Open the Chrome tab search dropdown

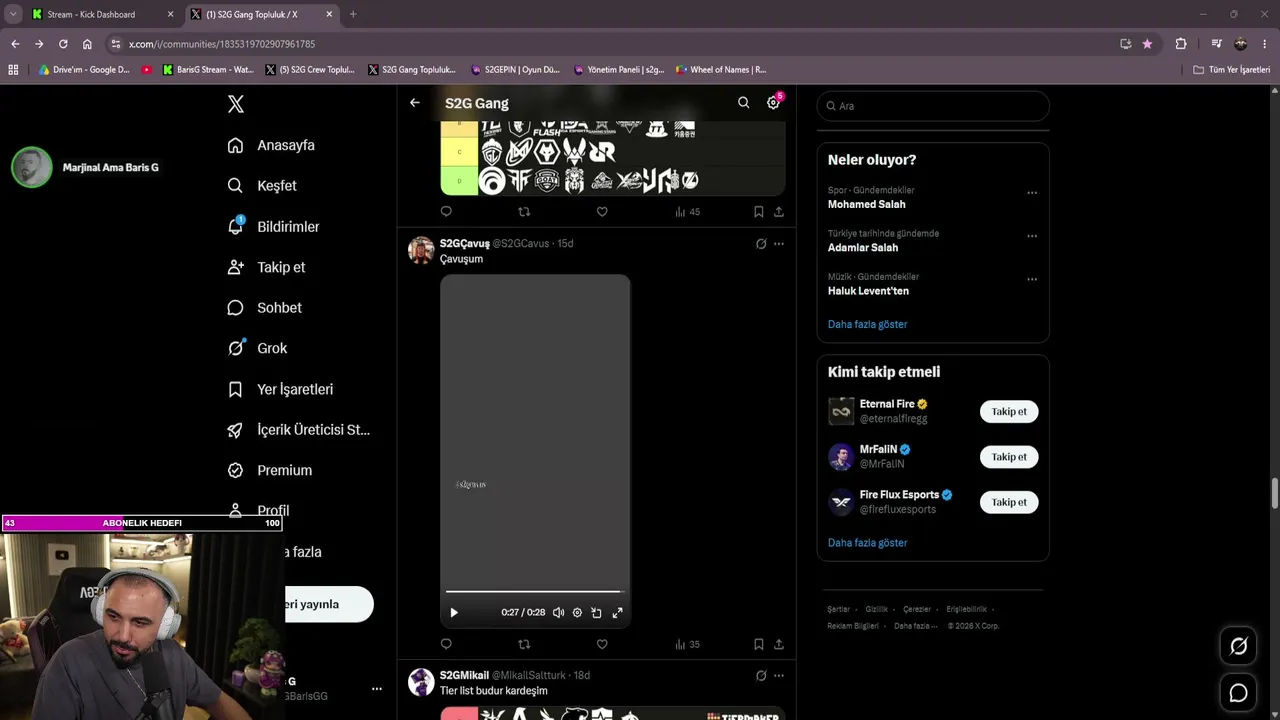tap(13, 14)
